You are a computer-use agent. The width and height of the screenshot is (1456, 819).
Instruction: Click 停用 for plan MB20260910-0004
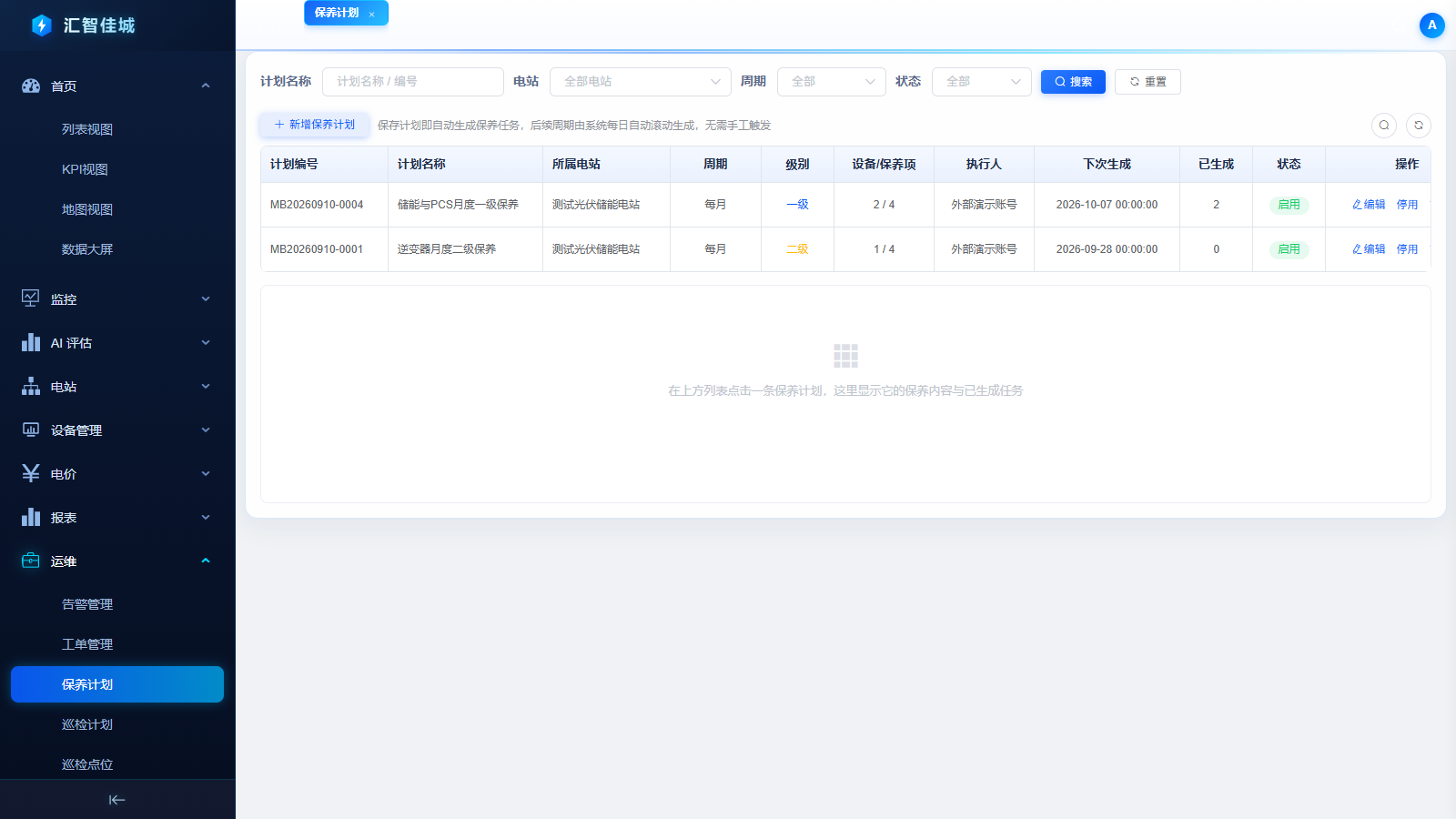tap(1407, 205)
